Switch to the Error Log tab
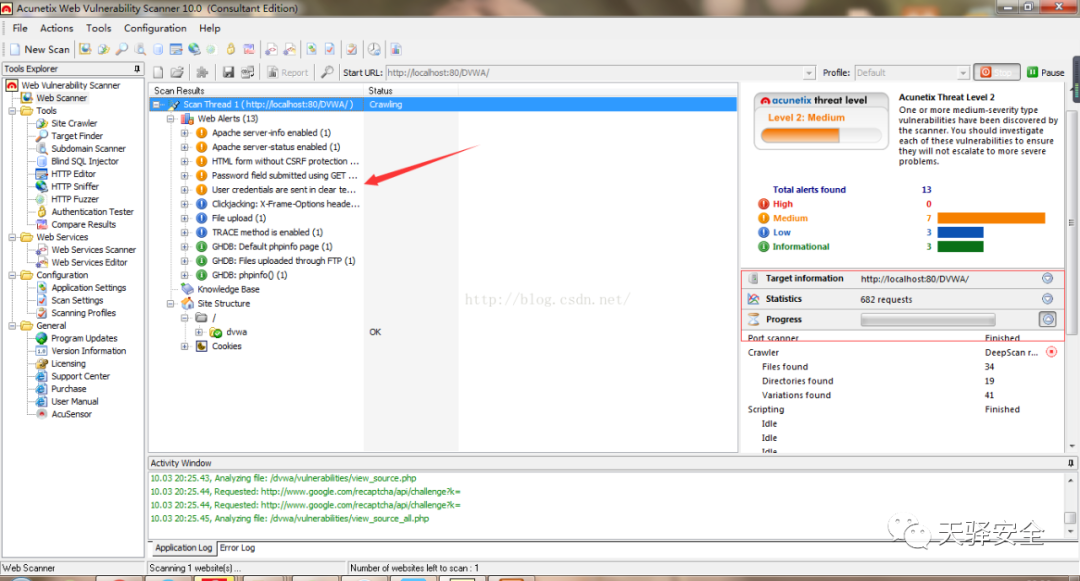The width and height of the screenshot is (1080, 581). click(x=238, y=548)
